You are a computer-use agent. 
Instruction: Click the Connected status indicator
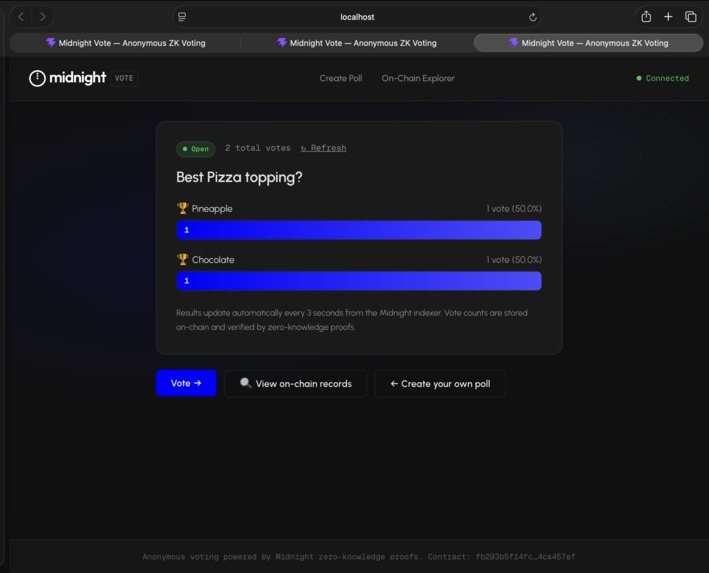[x=662, y=78]
